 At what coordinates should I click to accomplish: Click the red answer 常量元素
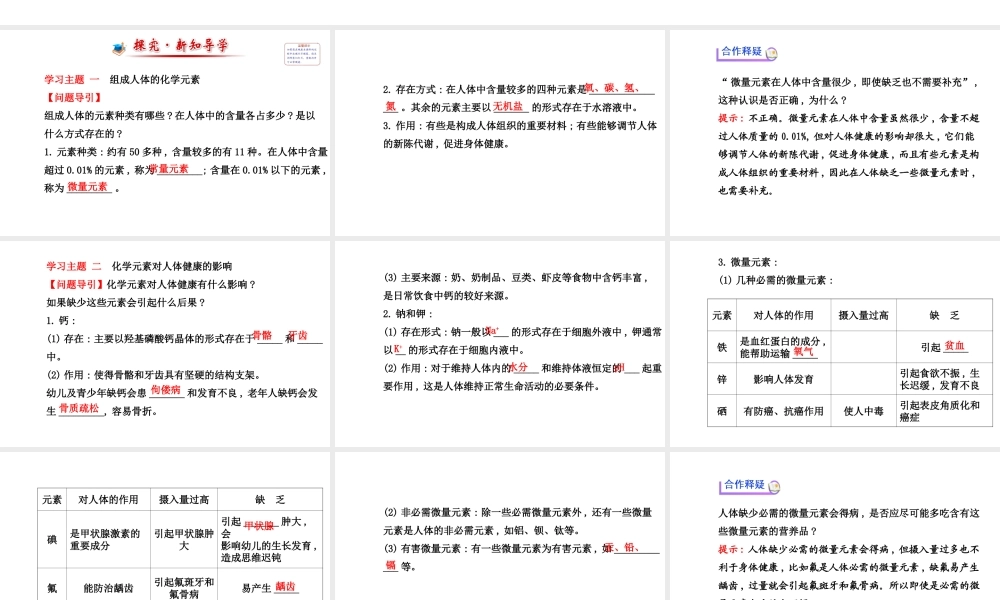pos(170,169)
